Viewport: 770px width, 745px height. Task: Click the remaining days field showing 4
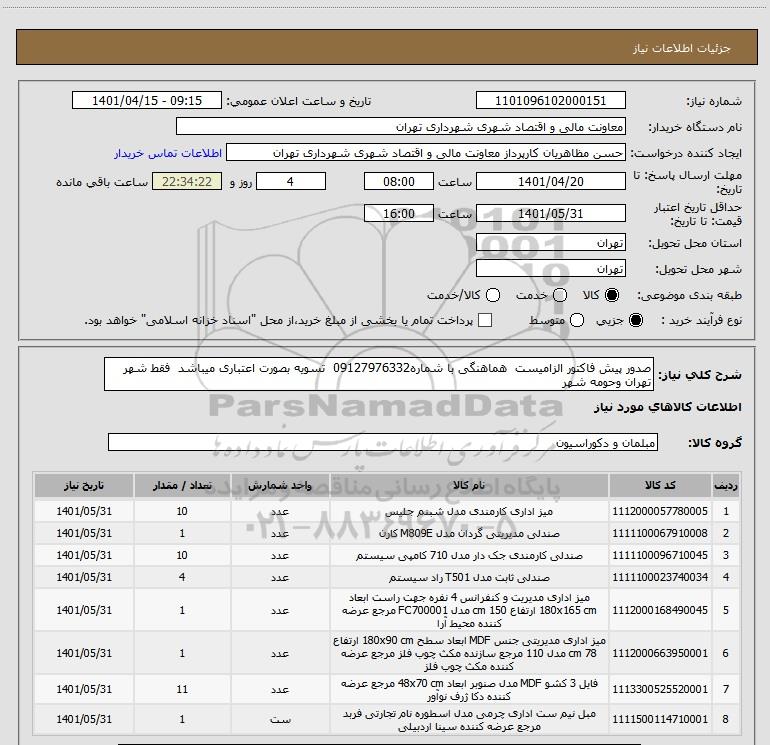click(291, 181)
